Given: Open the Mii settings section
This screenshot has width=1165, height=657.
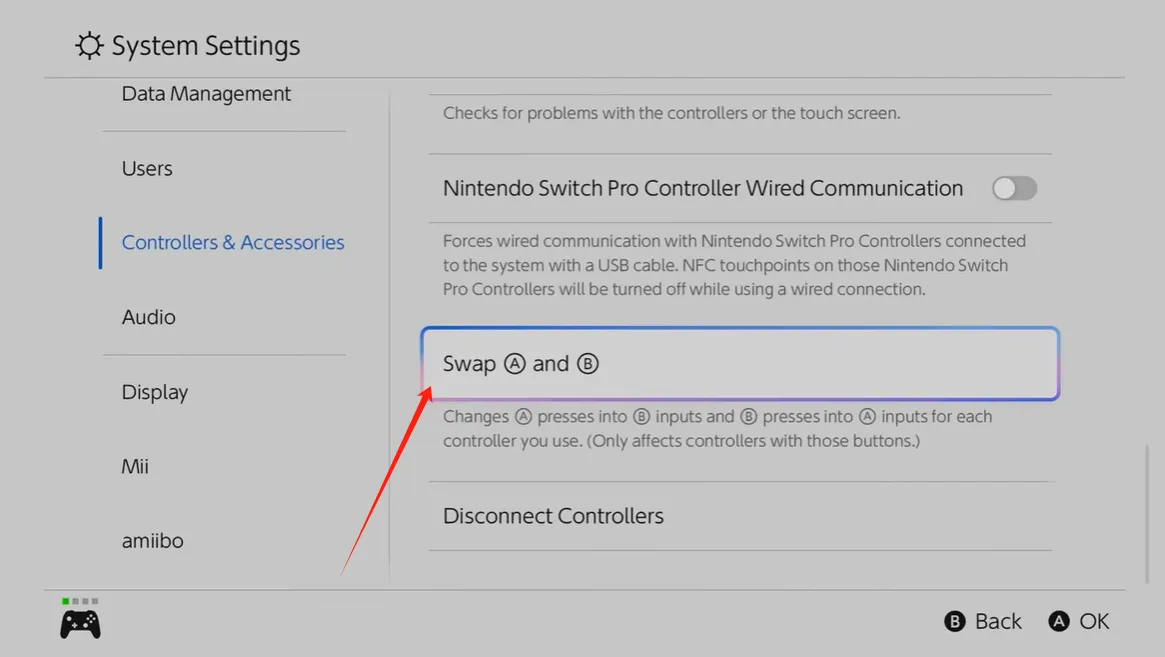Looking at the screenshot, I should pos(135,466).
